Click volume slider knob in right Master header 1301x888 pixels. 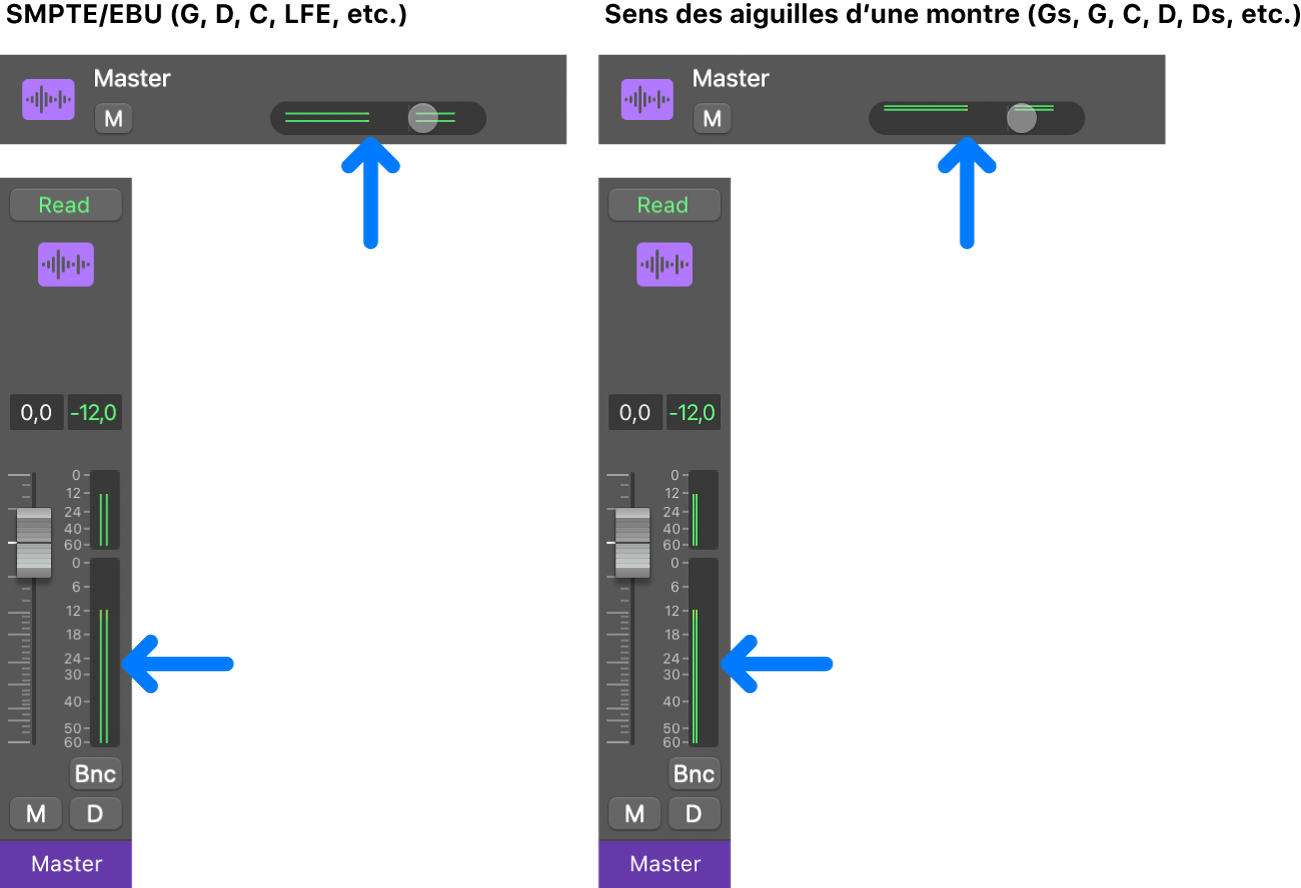pyautogui.click(x=1021, y=118)
